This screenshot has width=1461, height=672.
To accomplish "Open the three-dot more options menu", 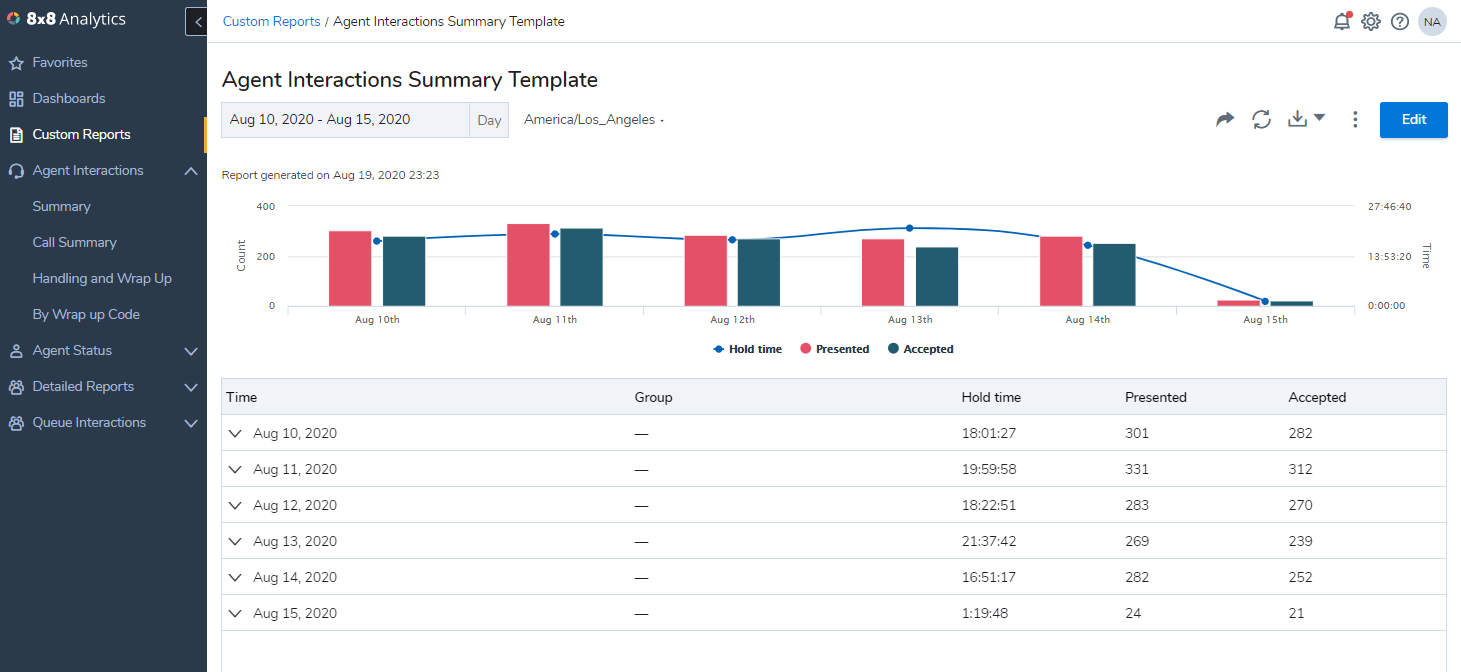I will [x=1355, y=120].
